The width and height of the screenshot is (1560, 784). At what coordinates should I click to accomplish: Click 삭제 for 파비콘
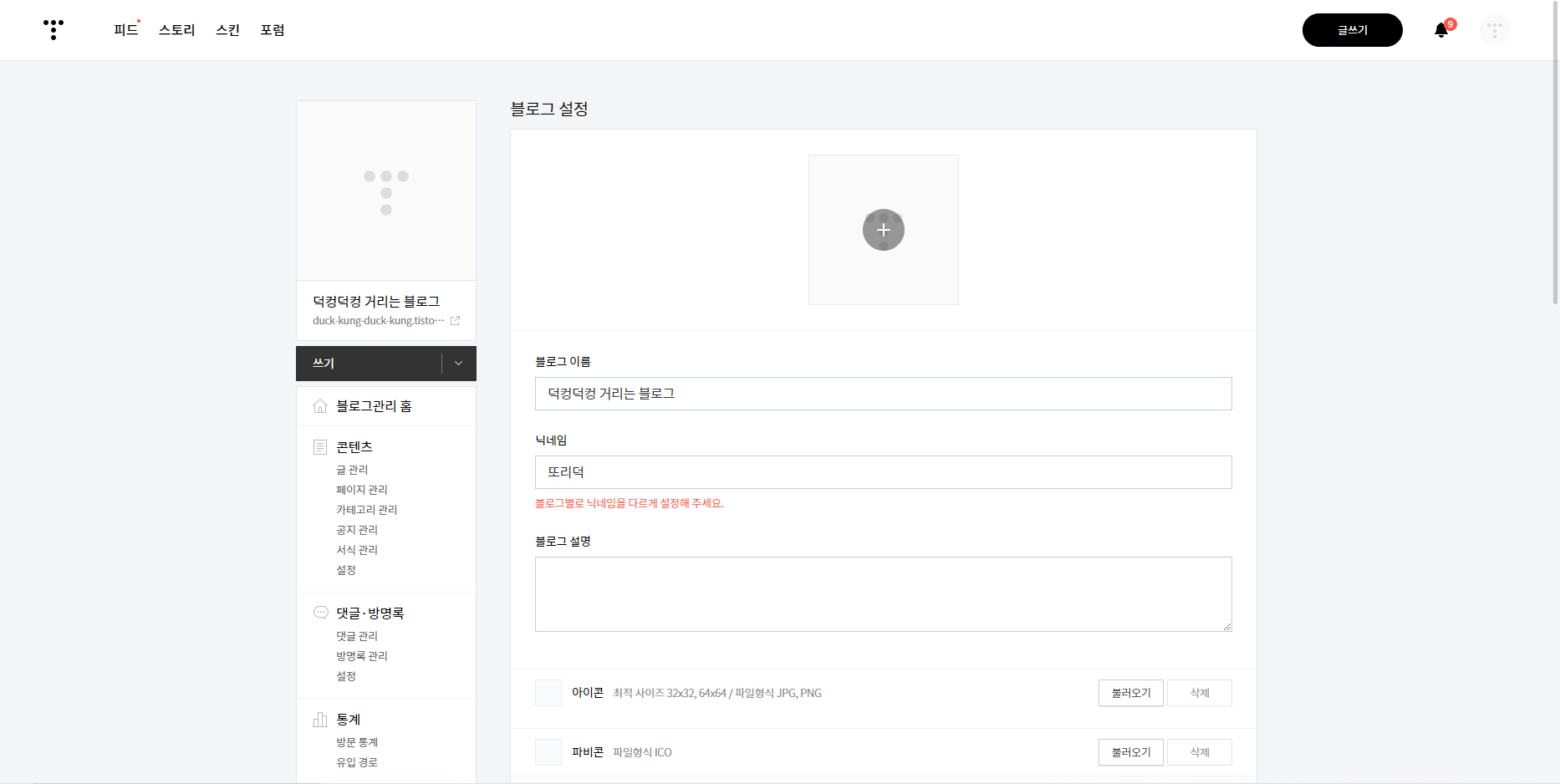click(x=1200, y=752)
